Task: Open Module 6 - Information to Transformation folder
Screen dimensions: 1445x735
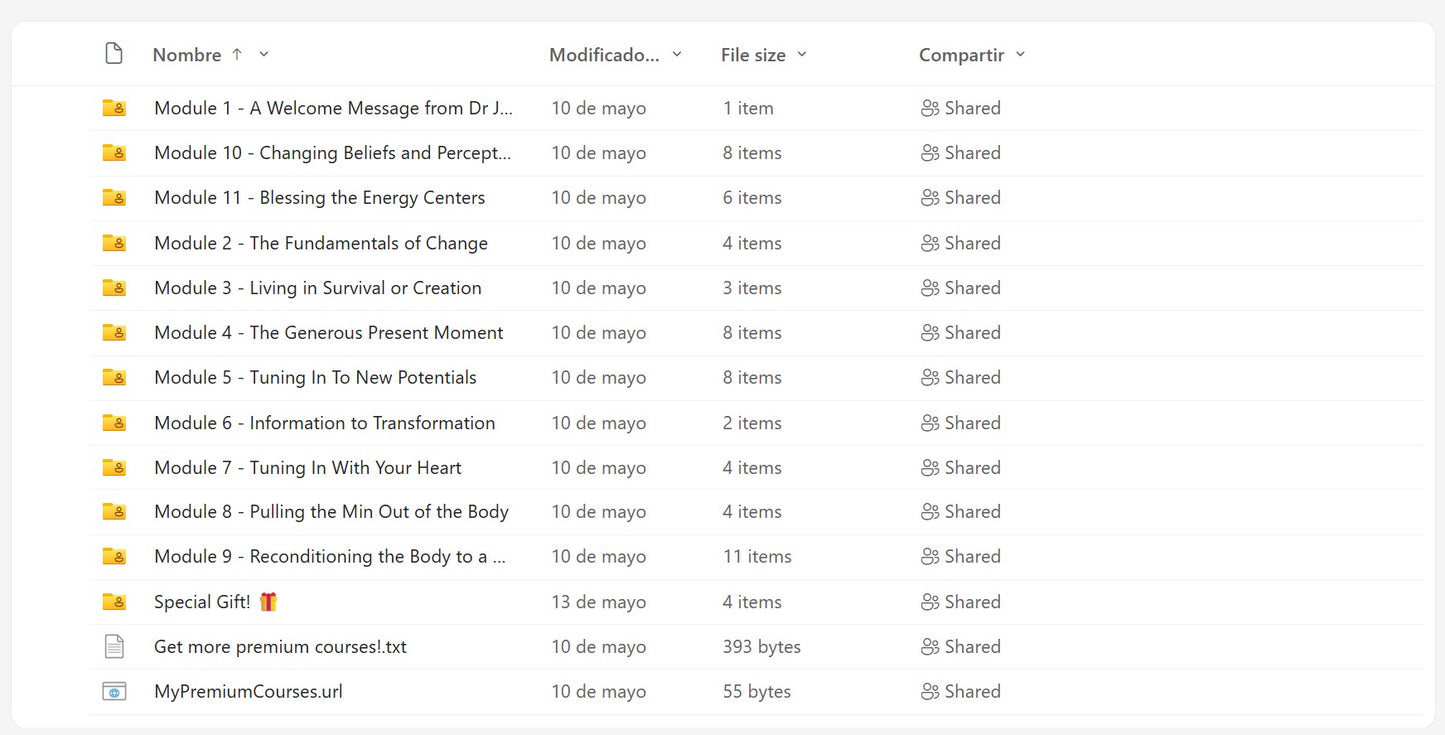Action: tap(324, 423)
